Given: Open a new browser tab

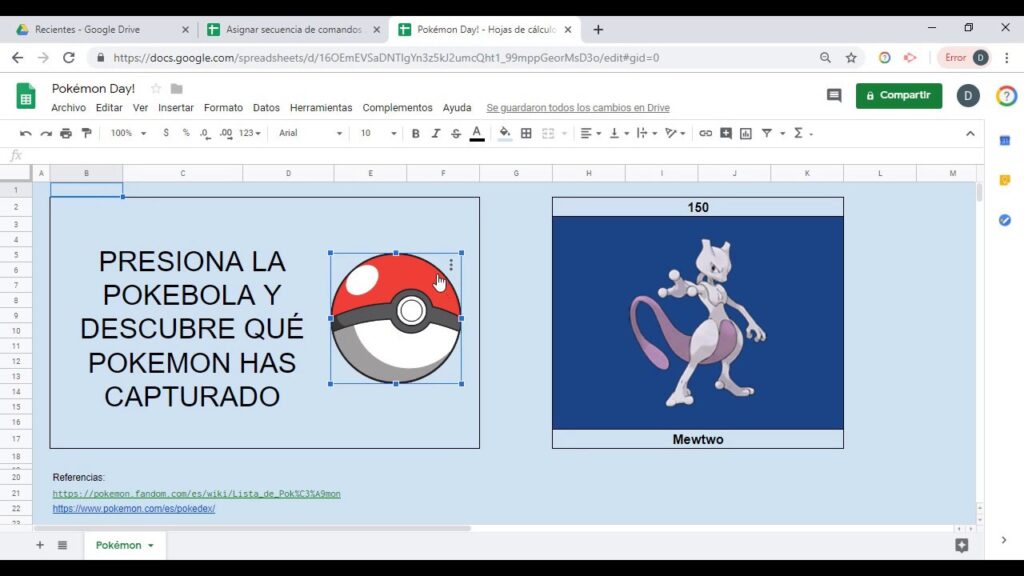Looking at the screenshot, I should pyautogui.click(x=598, y=29).
